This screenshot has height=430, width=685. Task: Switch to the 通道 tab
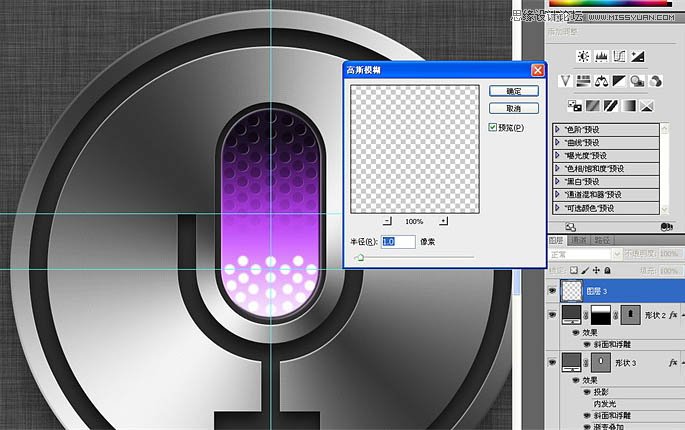coord(579,240)
